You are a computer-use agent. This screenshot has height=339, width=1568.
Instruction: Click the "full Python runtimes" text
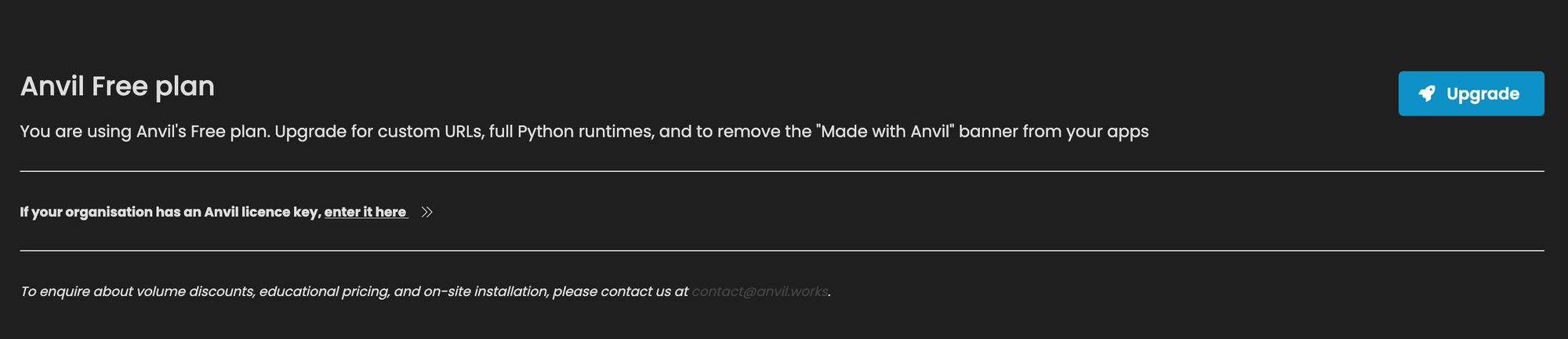(571, 131)
